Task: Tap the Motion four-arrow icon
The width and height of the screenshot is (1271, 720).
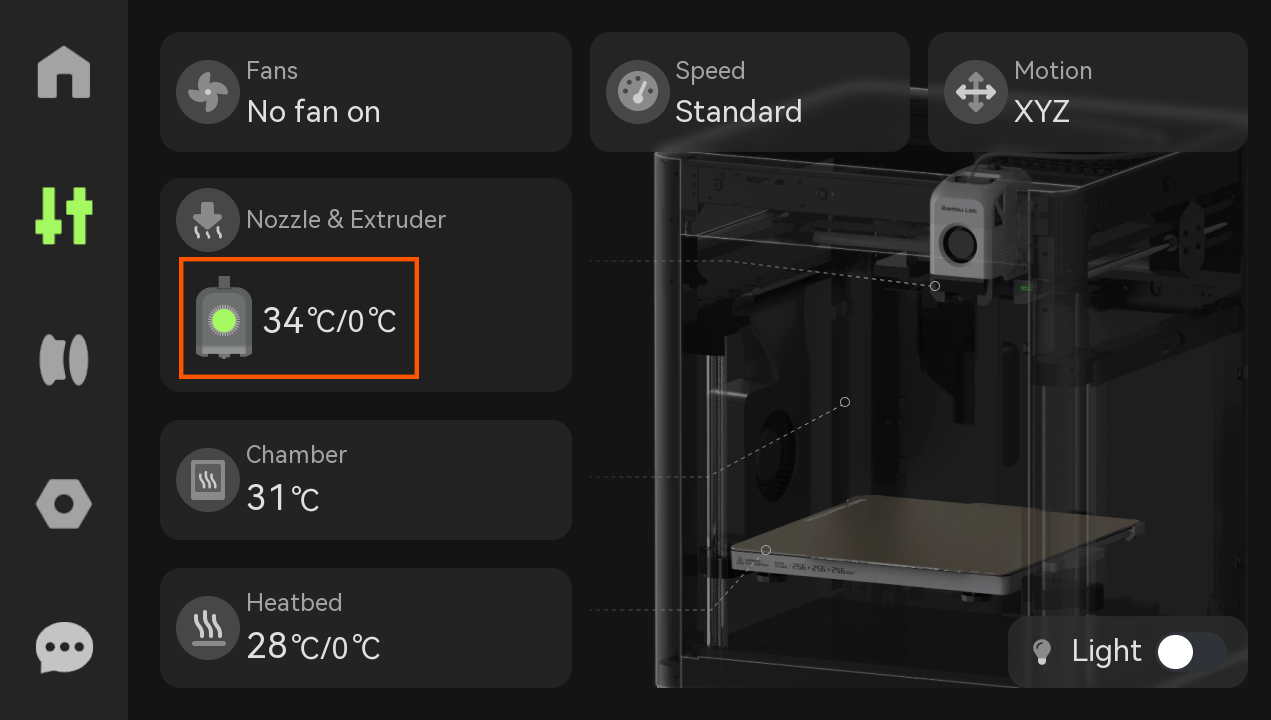Action: coord(975,92)
